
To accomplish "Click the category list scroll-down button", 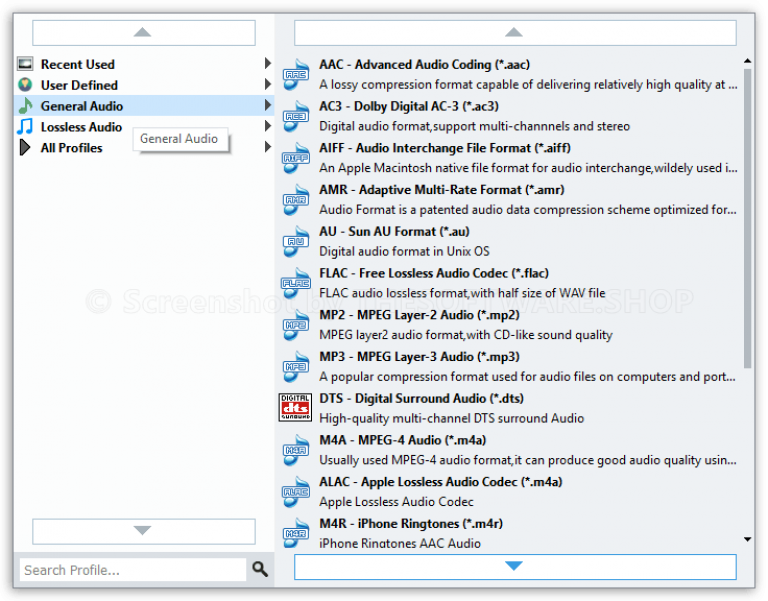I will coord(144,531).
